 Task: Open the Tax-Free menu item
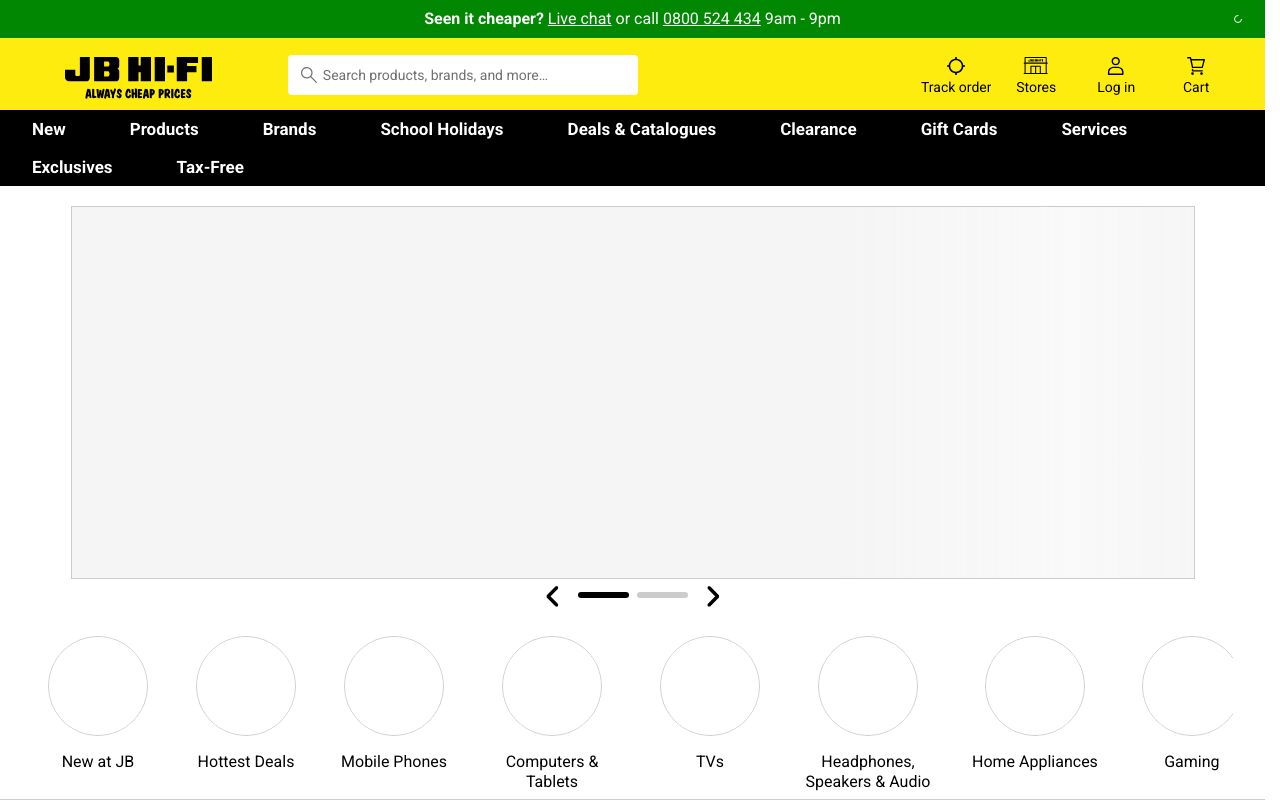(x=210, y=167)
